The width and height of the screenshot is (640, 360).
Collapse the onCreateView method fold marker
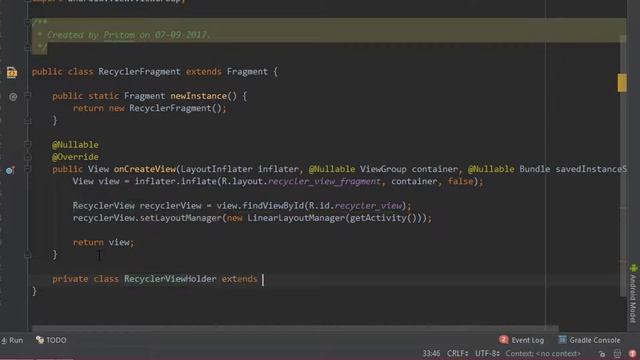pyautogui.click(x=28, y=169)
